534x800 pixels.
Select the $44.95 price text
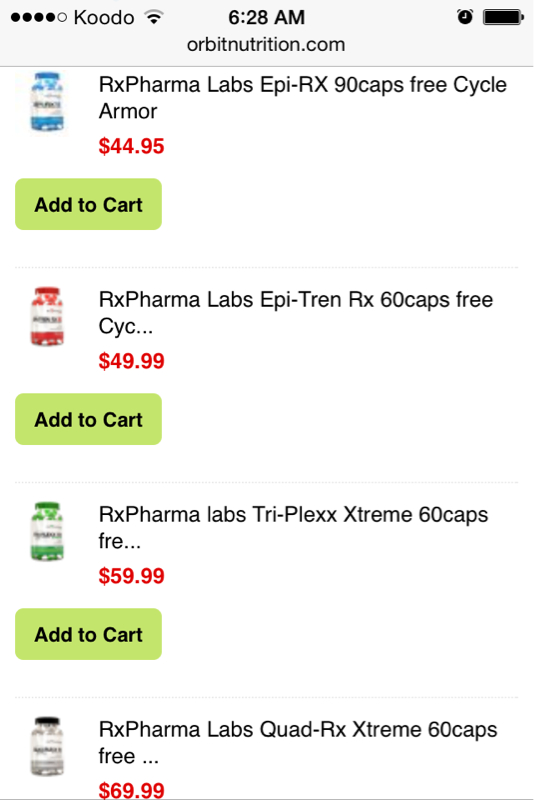click(x=131, y=146)
